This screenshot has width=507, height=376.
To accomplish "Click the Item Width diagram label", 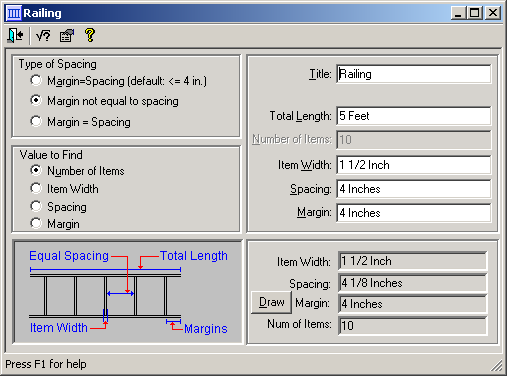I will [59, 328].
